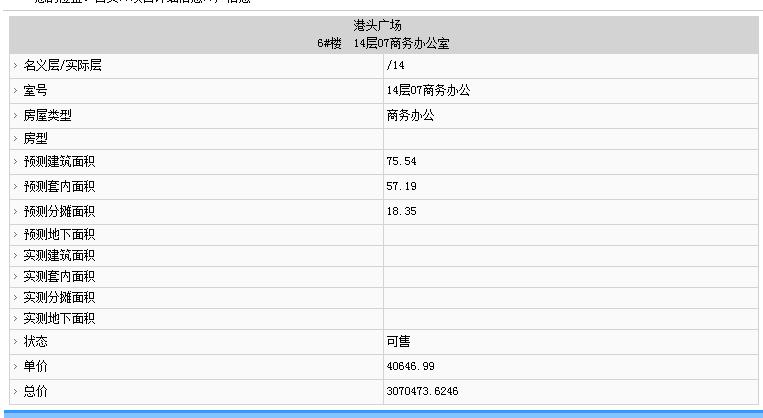Select the 室号 row label

36,91
